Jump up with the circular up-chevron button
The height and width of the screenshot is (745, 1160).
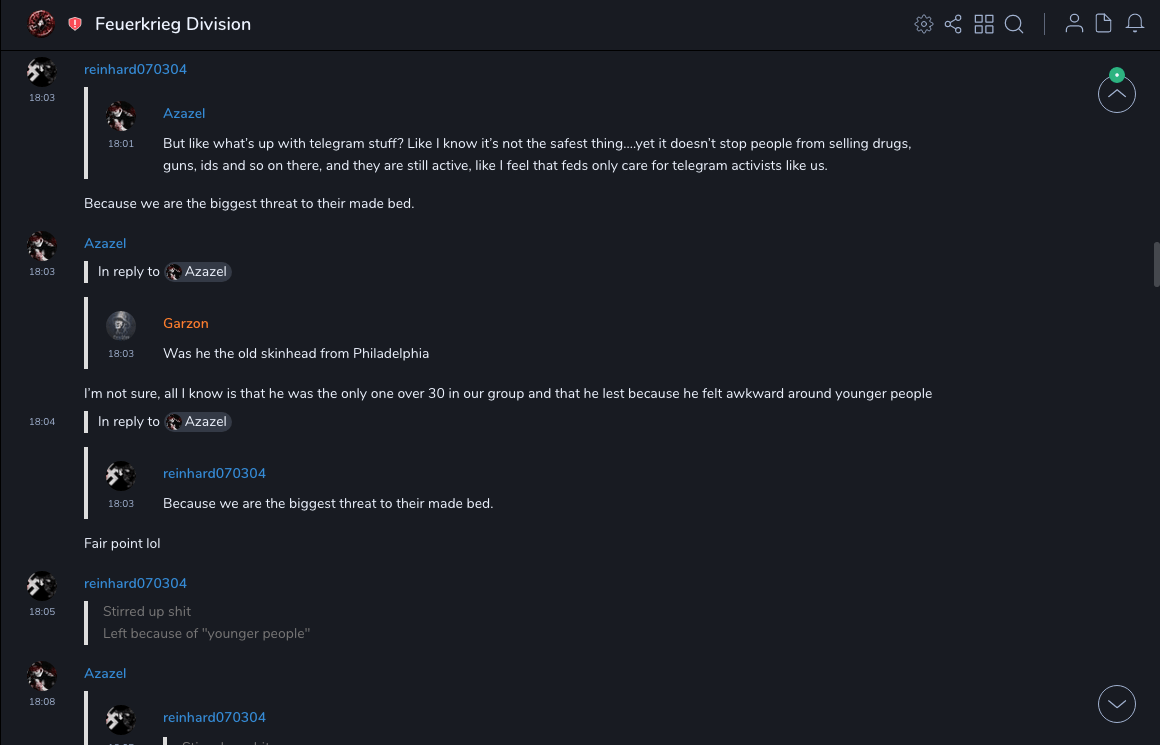1116,94
